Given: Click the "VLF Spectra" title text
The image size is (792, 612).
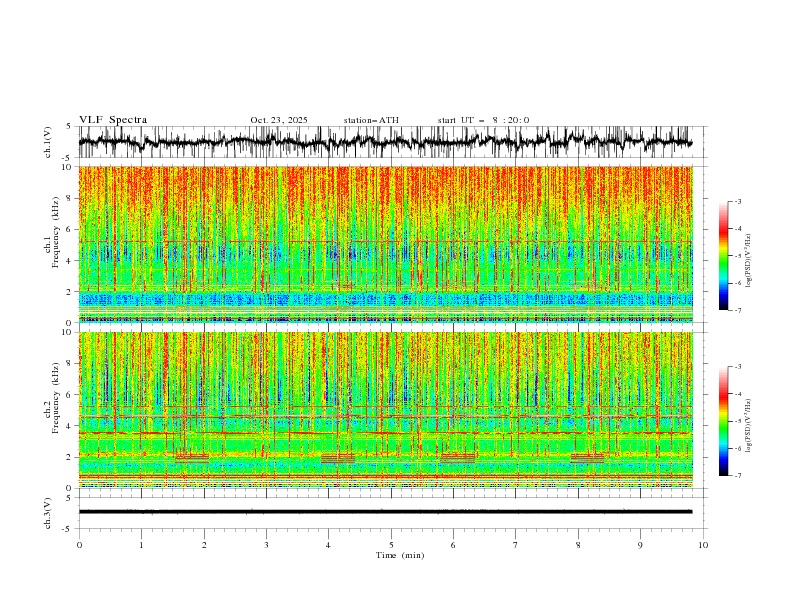Looking at the screenshot, I should (113, 120).
